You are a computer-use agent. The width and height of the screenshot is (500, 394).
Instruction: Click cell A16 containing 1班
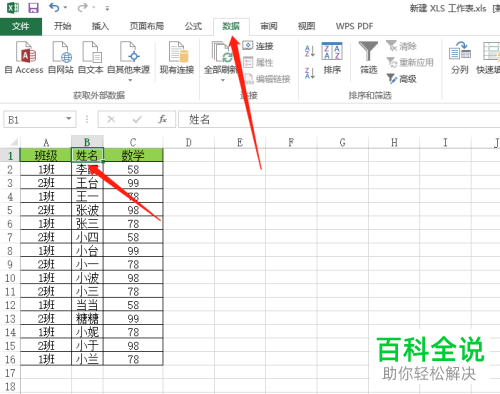click(x=46, y=359)
